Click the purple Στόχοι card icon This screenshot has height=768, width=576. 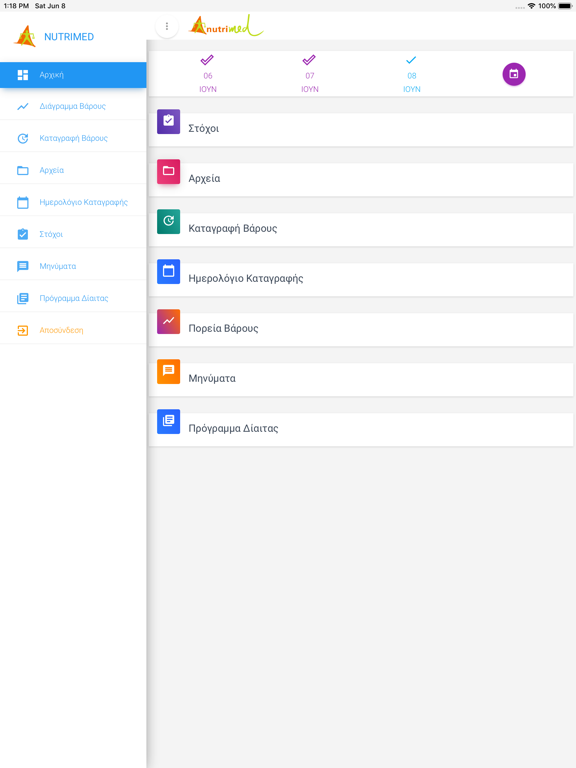pos(168,121)
